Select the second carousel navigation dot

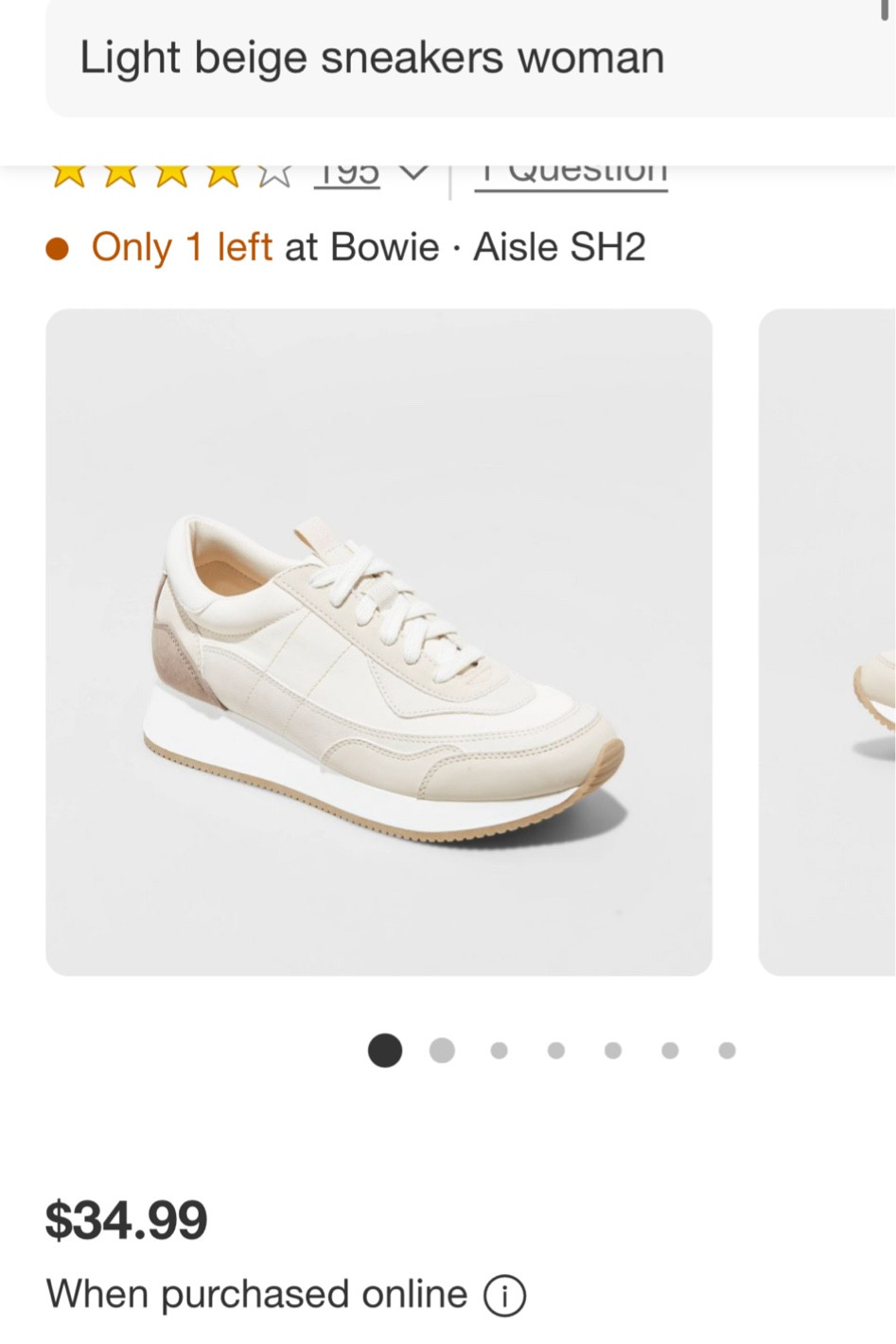coord(442,1050)
